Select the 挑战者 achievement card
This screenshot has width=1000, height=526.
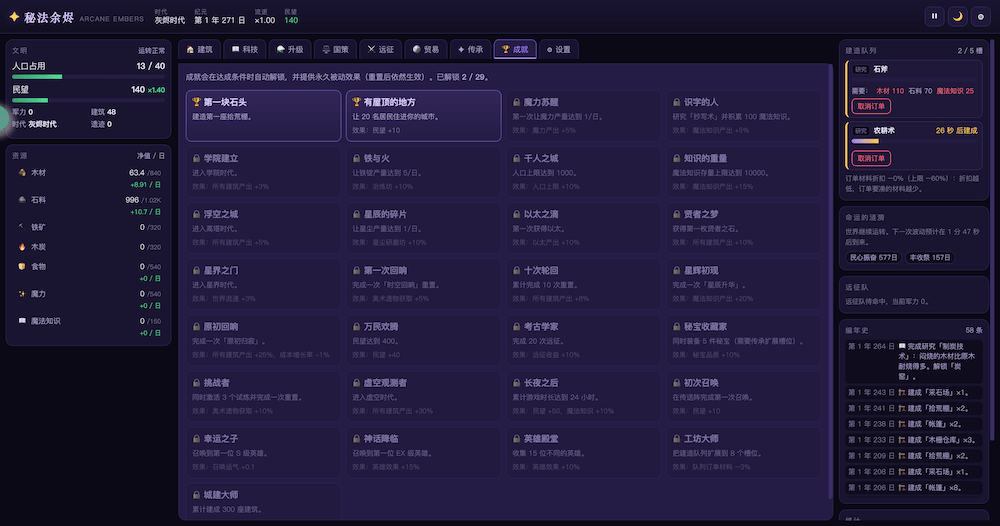[x=263, y=396]
